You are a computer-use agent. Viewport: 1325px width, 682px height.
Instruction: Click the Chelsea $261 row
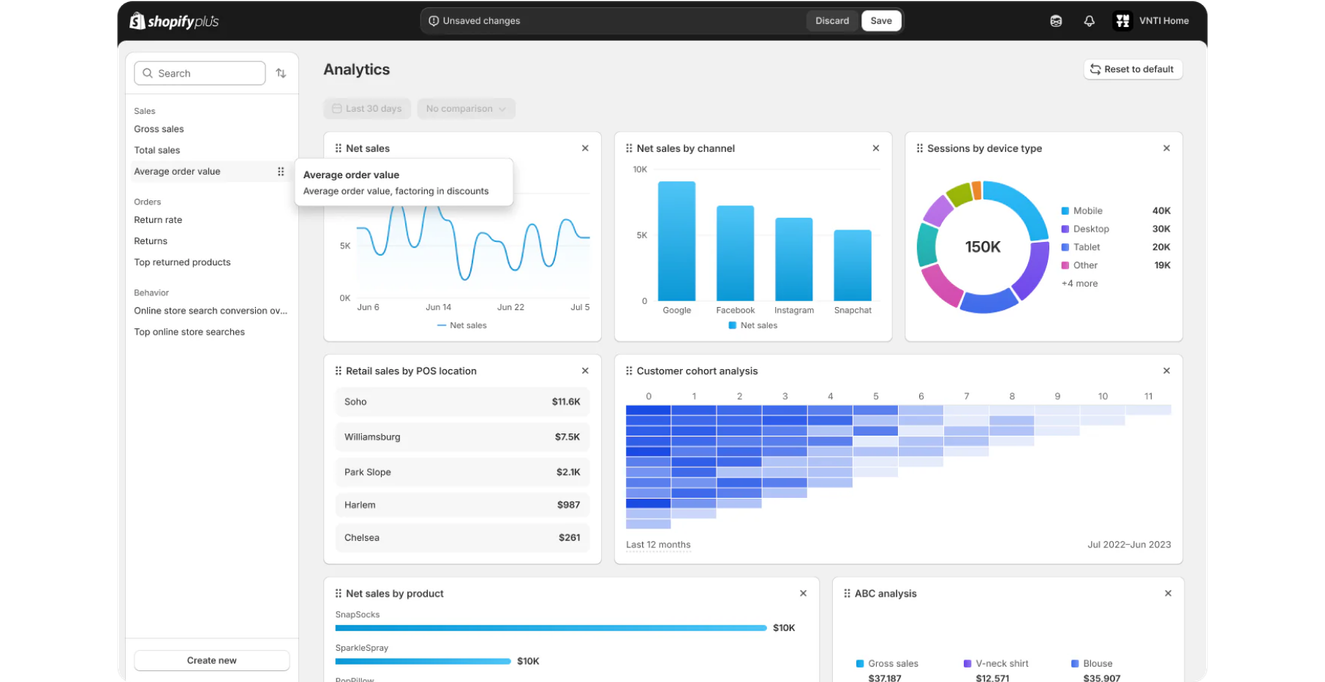pos(462,538)
